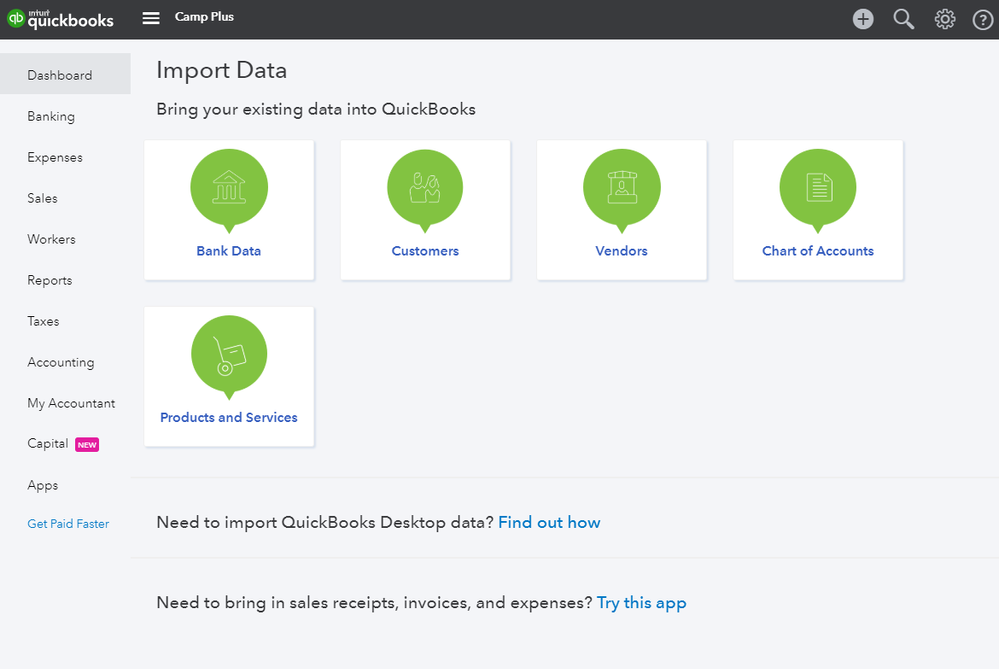Click the Find out how link
999x669 pixels.
tap(549, 522)
